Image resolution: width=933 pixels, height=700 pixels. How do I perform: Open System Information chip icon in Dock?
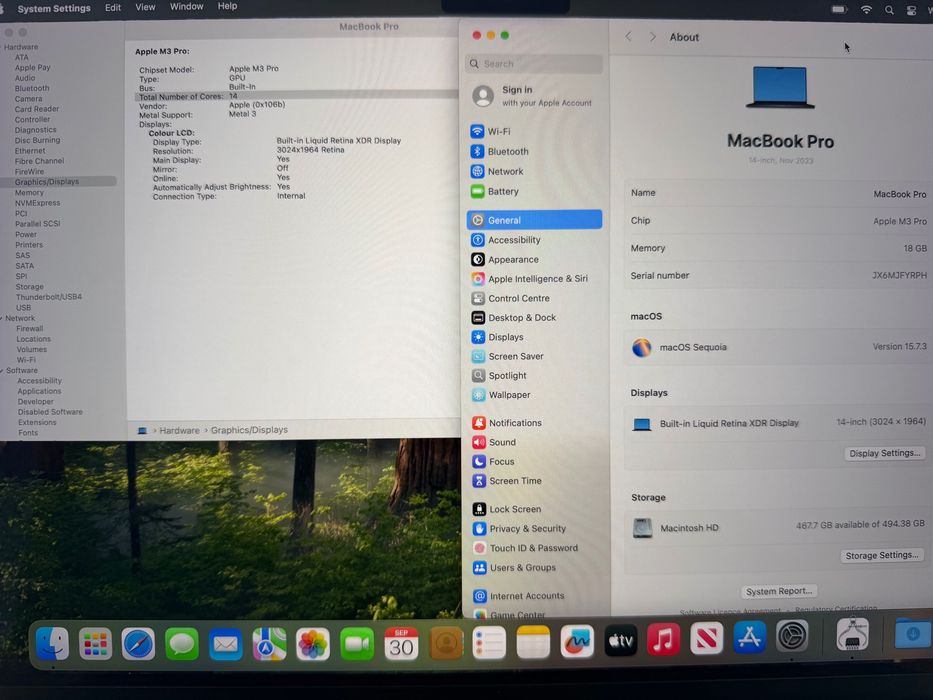[852, 634]
